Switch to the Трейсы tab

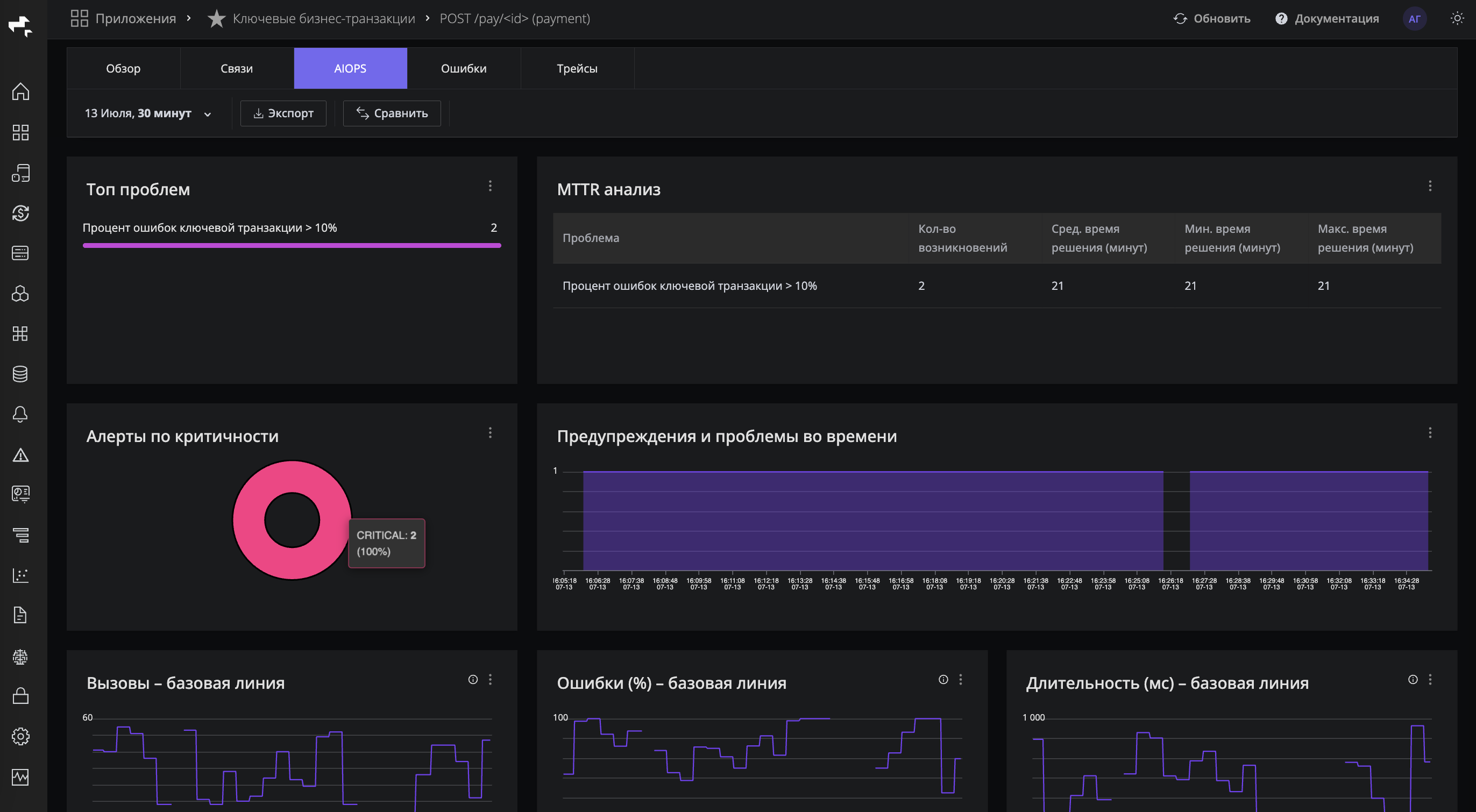click(577, 68)
